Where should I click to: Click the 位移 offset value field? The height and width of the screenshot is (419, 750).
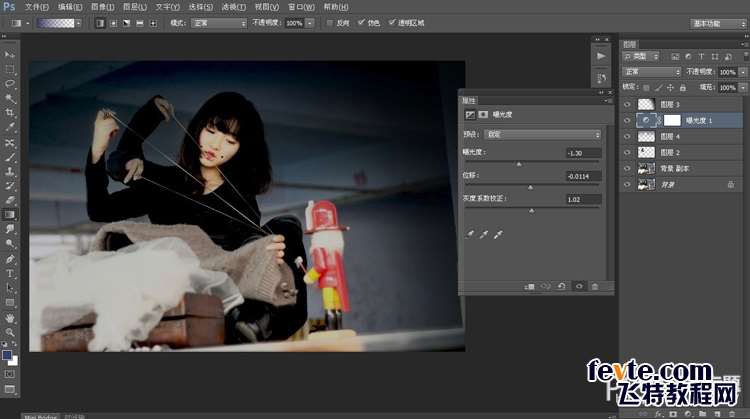click(583, 176)
